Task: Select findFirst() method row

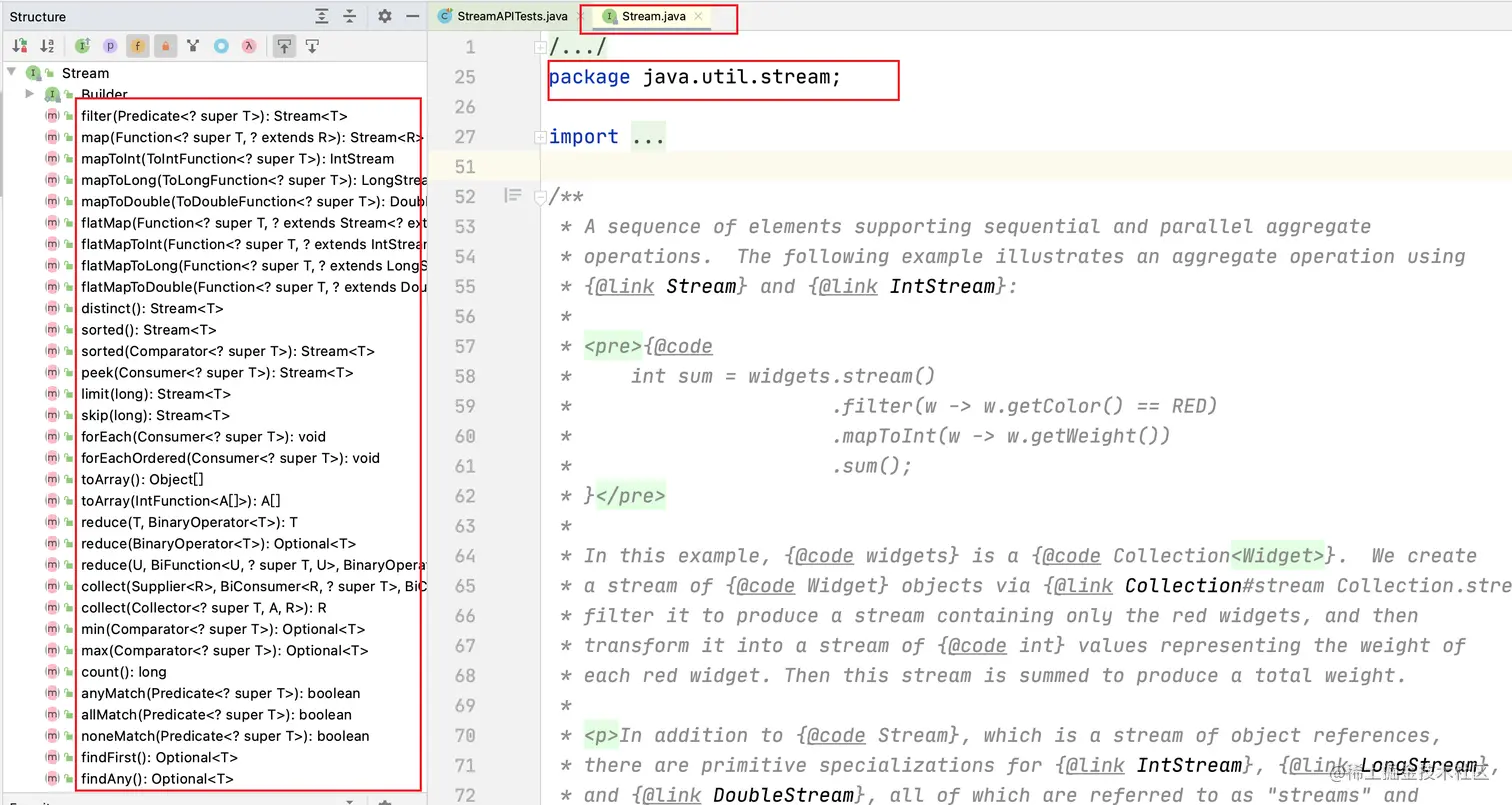Action: (x=160, y=757)
